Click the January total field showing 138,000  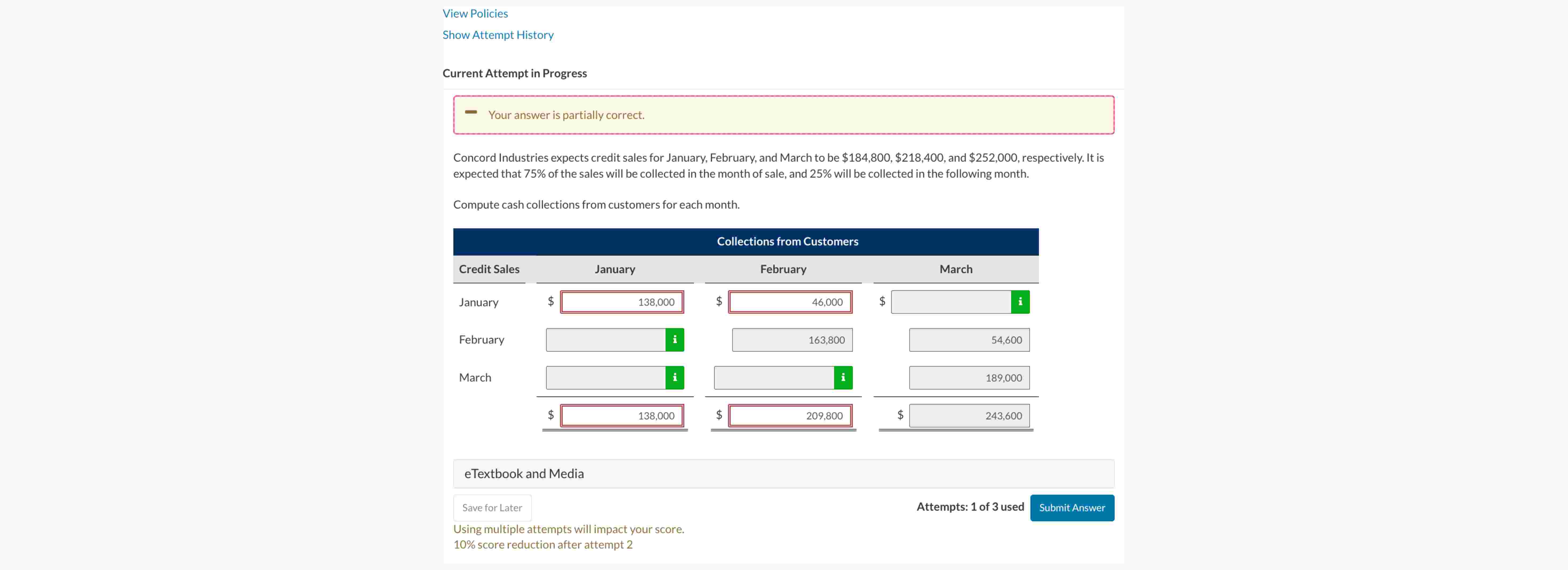point(622,415)
